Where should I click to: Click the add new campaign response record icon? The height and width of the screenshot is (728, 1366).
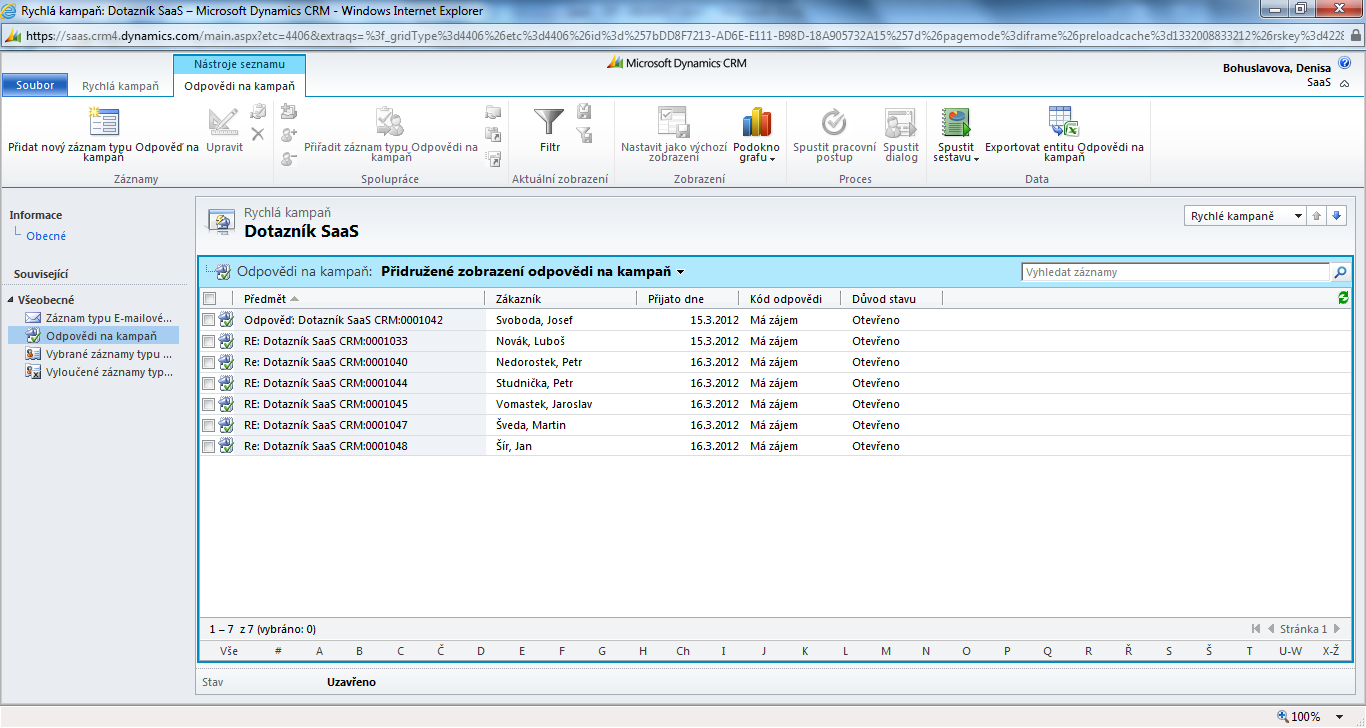(104, 122)
